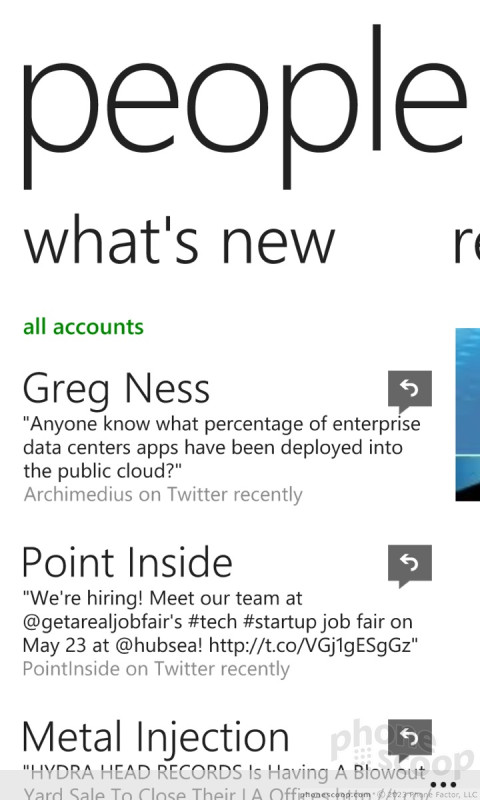Open the t.co link in Point Inside tweet

(x=313, y=645)
